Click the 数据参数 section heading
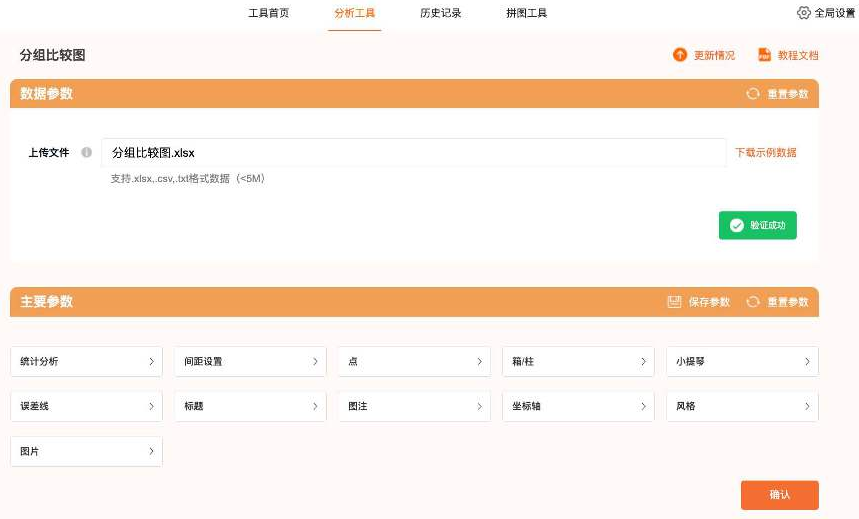 47,94
